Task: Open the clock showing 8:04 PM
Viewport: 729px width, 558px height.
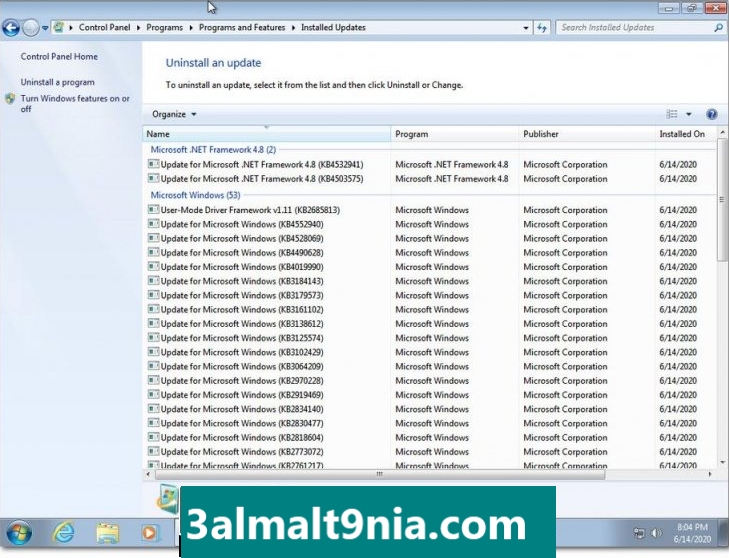Action: [692, 533]
